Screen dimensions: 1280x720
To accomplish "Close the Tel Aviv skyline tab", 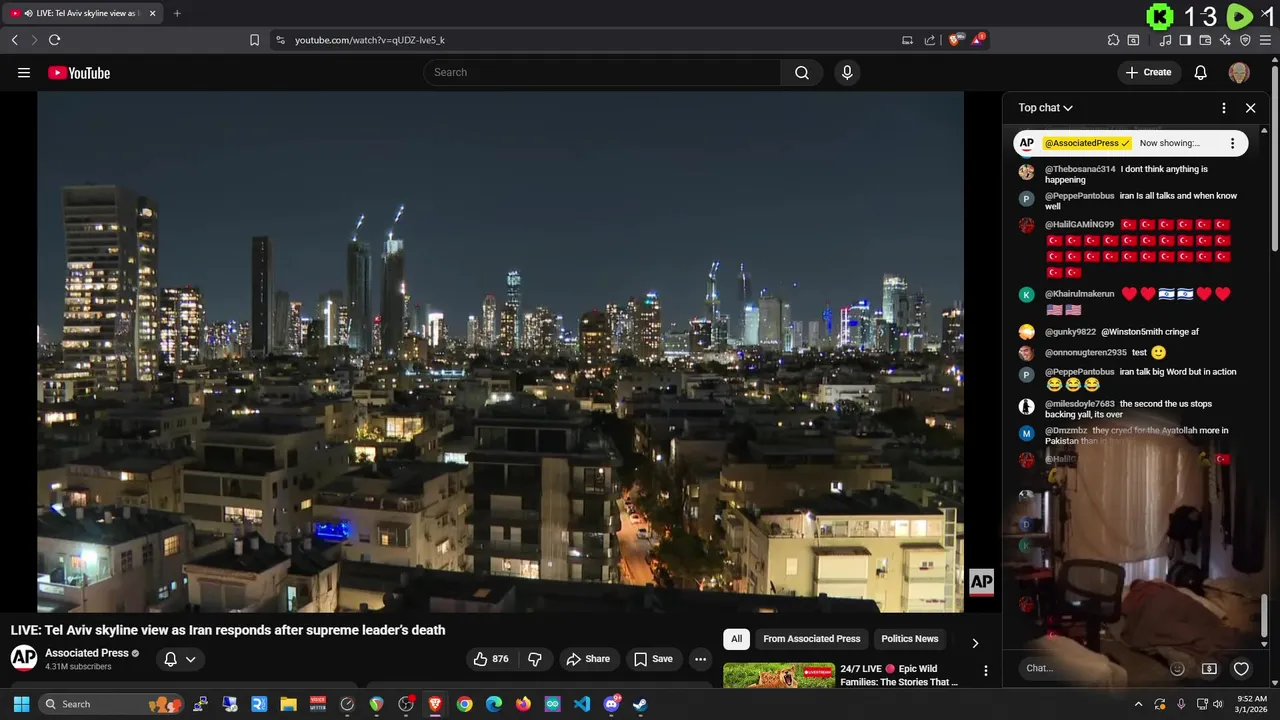I will pyautogui.click(x=154, y=13).
